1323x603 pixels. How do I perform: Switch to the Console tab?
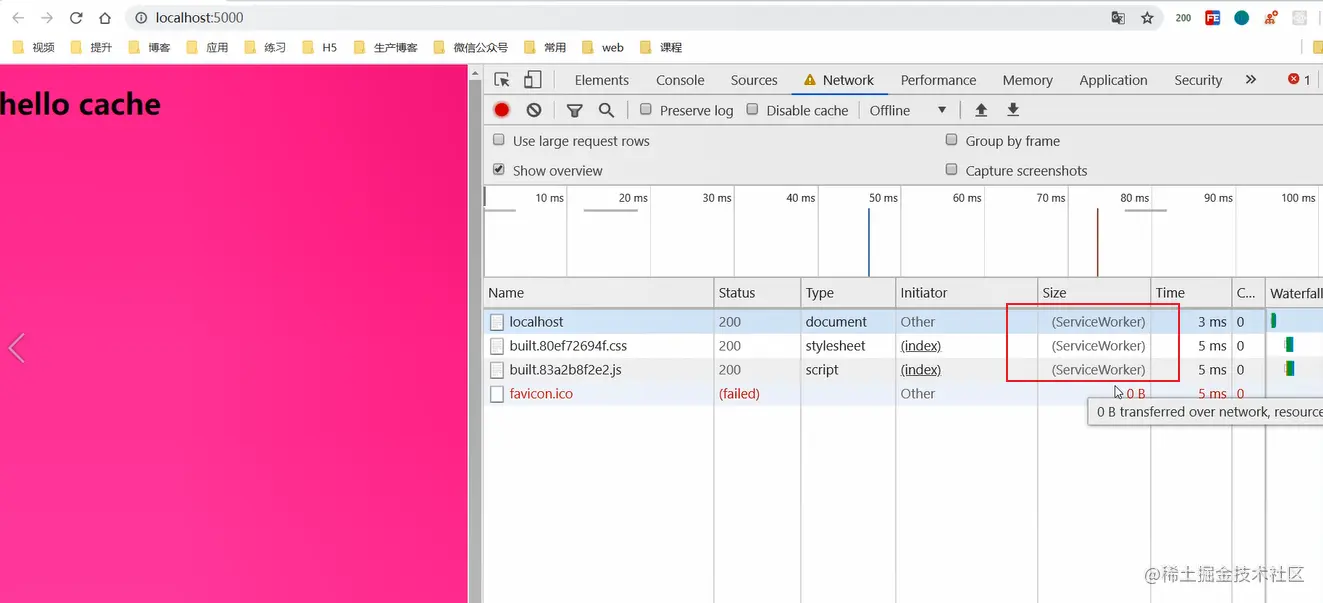(680, 80)
